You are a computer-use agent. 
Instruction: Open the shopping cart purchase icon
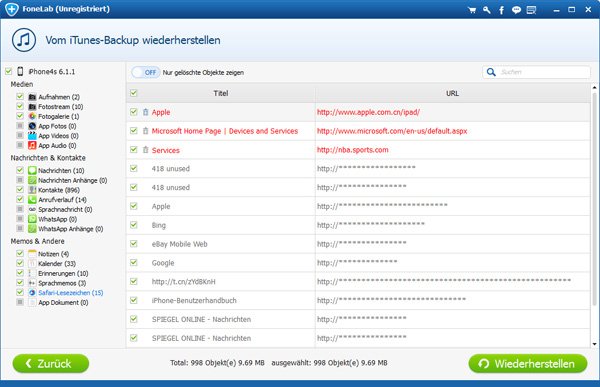(x=472, y=10)
